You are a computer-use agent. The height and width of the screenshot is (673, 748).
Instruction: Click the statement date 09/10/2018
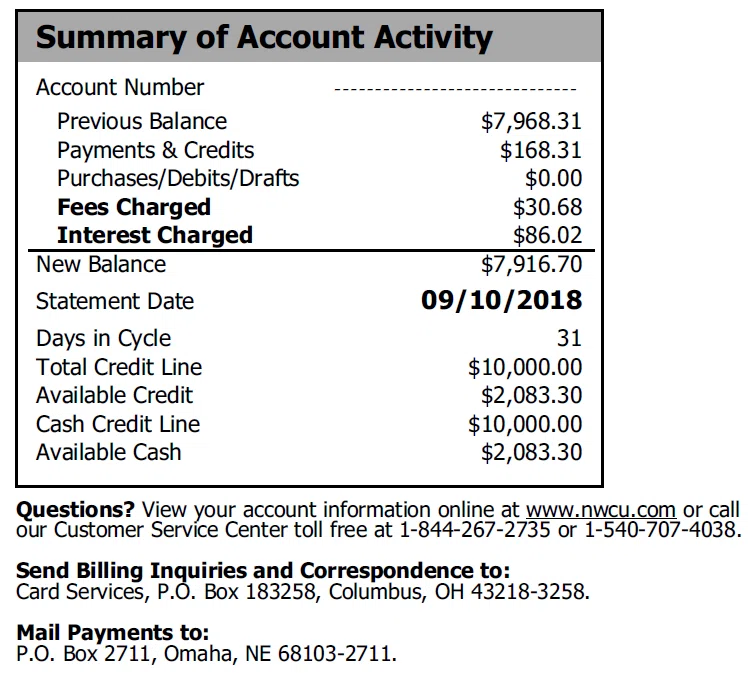501,300
